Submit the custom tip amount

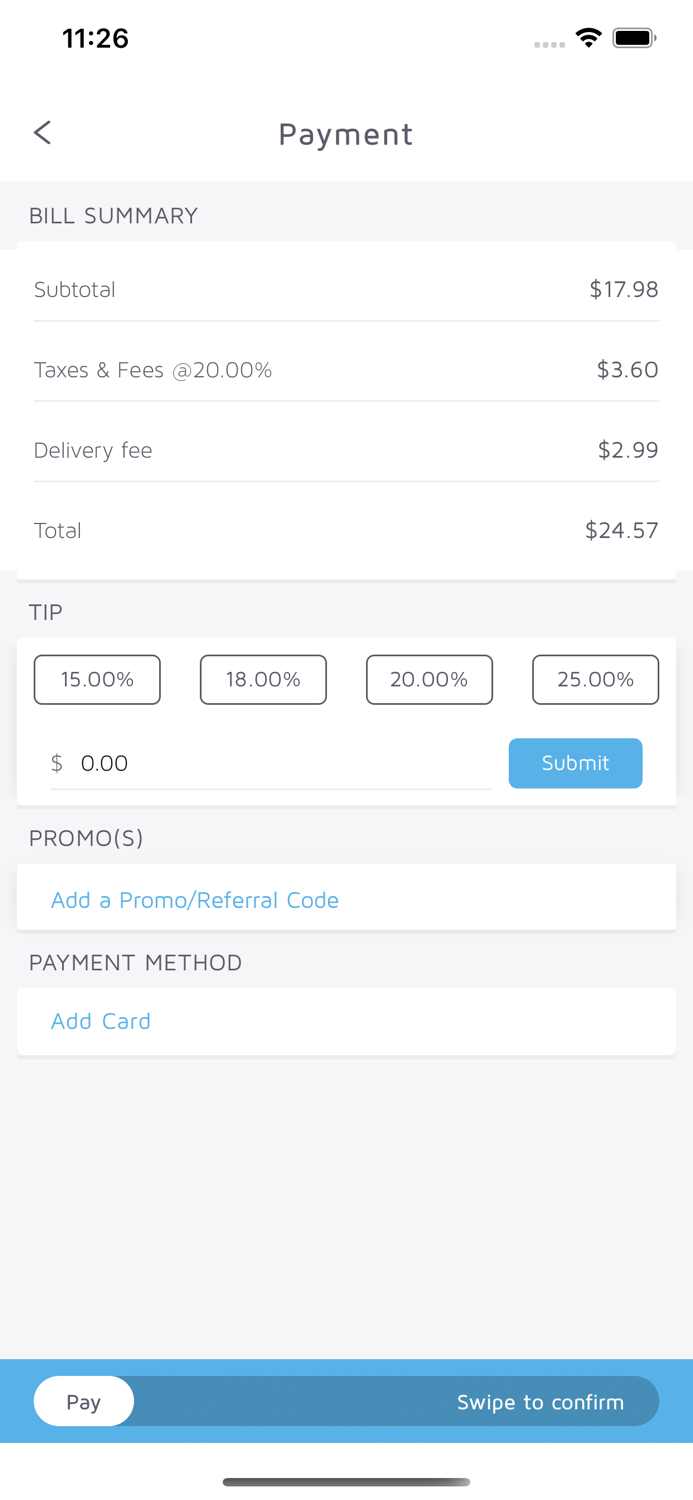(575, 763)
